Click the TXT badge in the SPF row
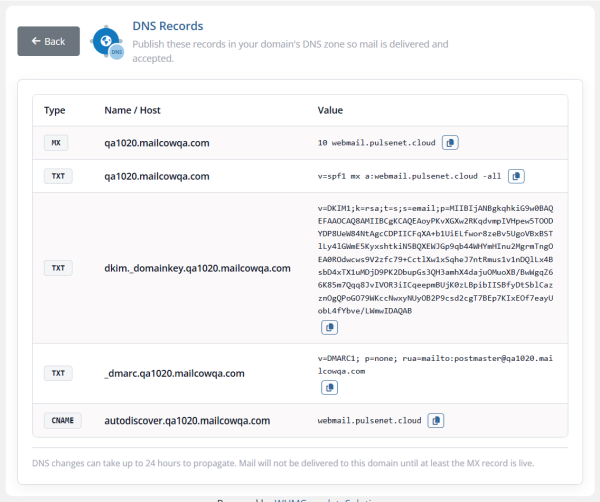 pos(58,176)
